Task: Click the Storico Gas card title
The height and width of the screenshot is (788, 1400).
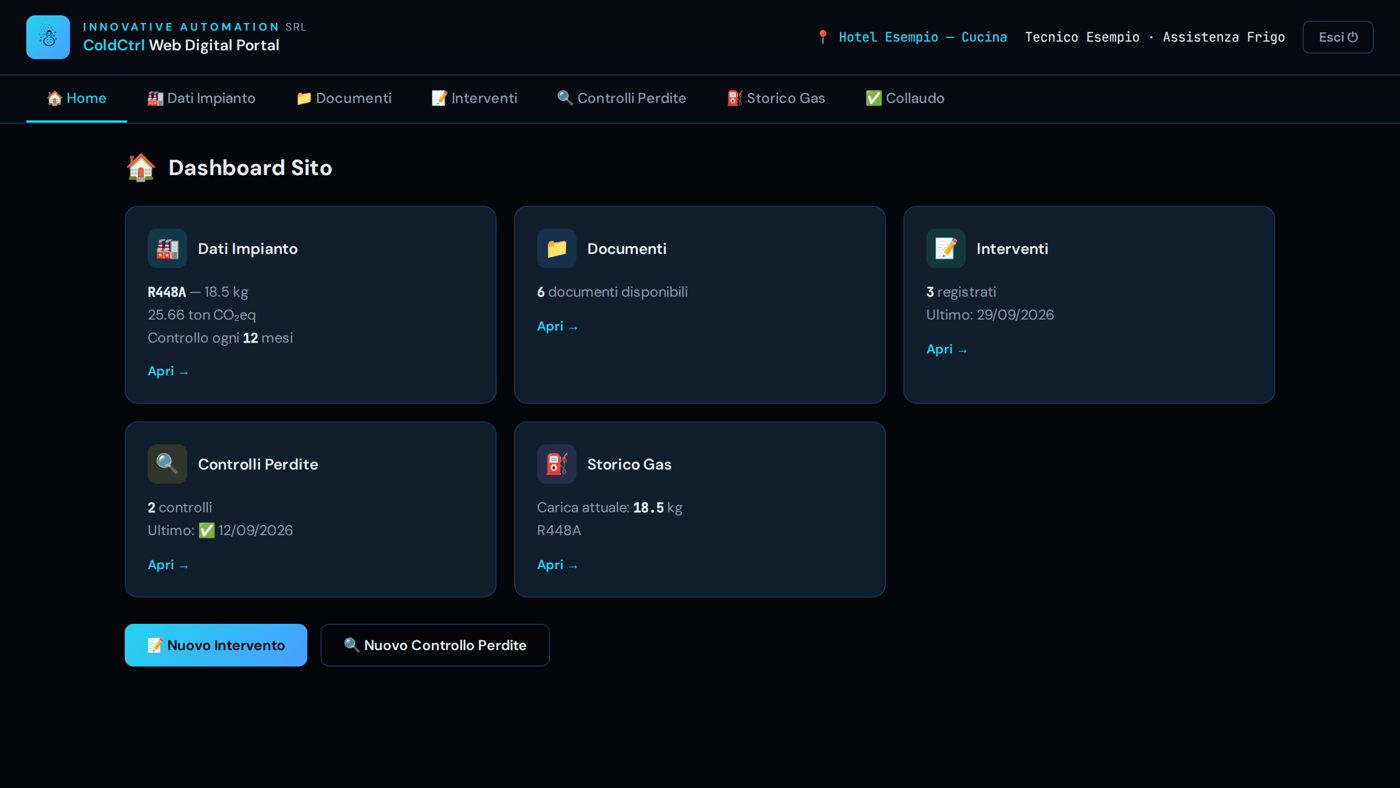Action: [x=629, y=464]
